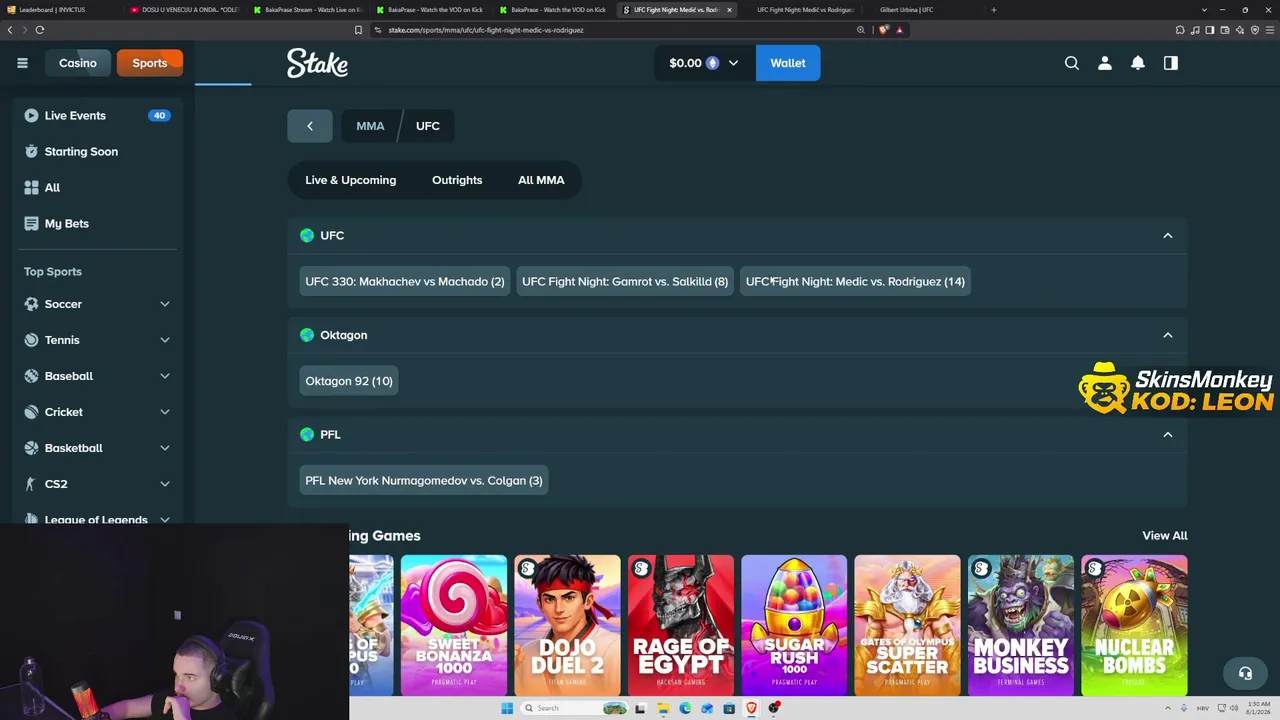Expand the Cricket sidebar chevron

[x=165, y=412]
